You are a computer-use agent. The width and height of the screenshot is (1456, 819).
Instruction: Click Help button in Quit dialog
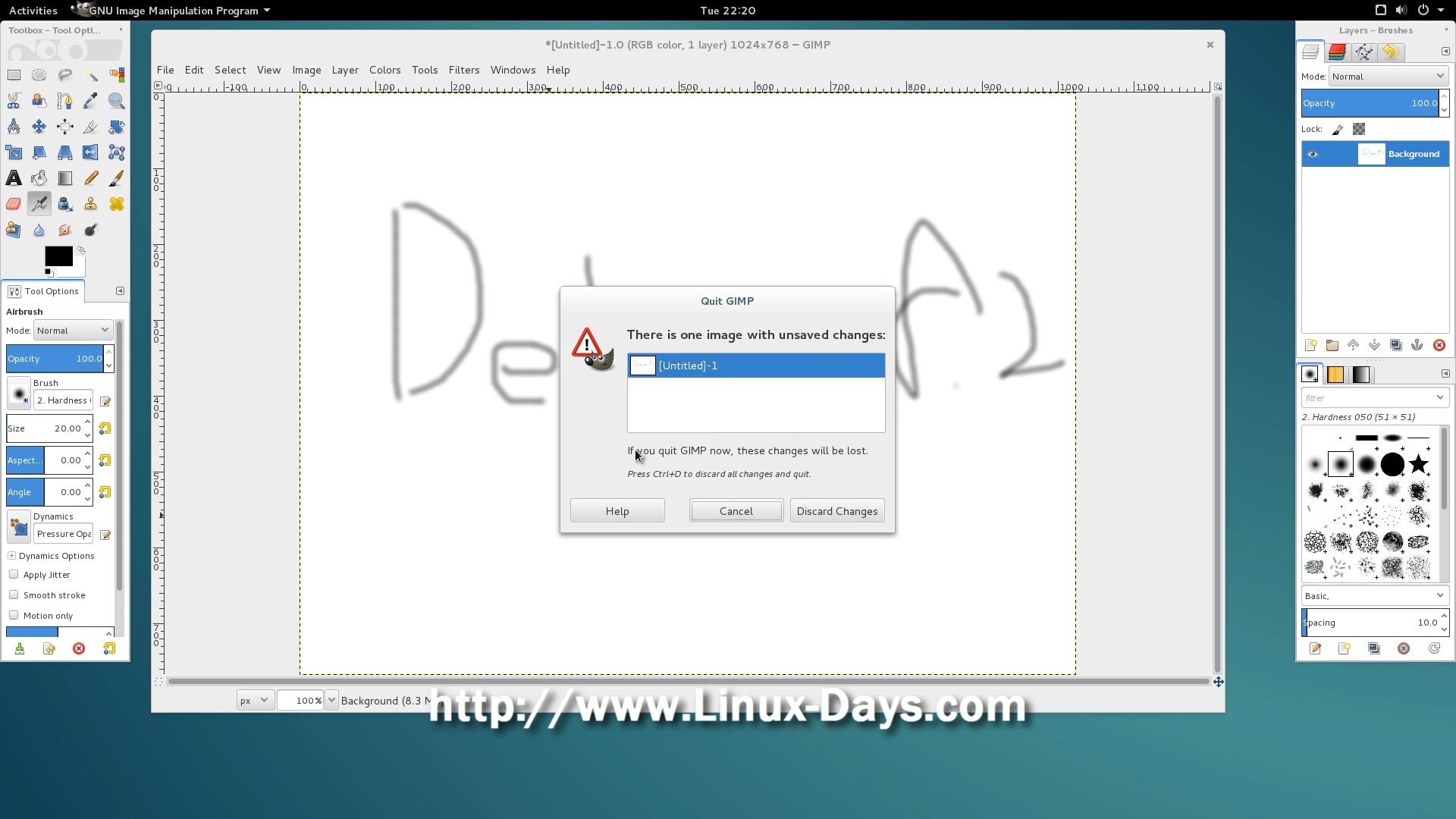coord(617,511)
